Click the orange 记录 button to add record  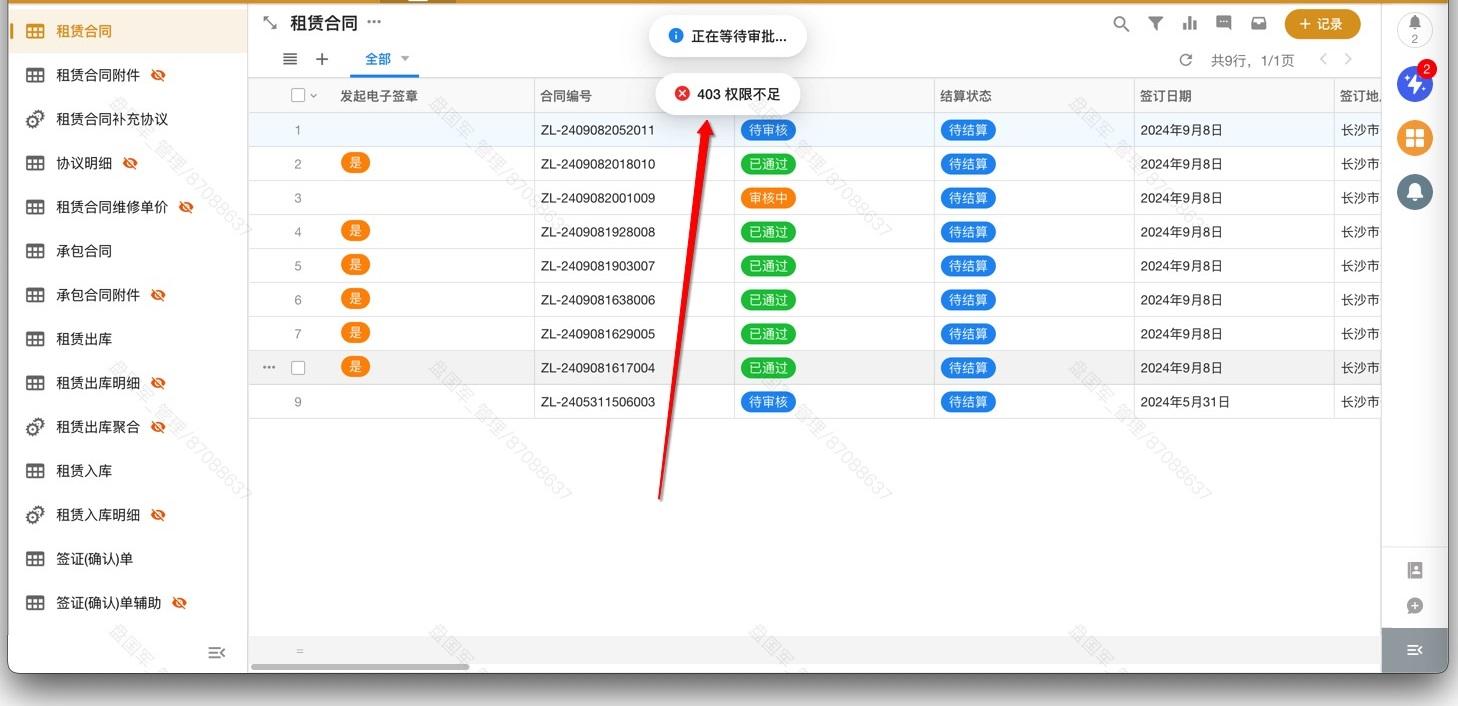pos(1322,23)
